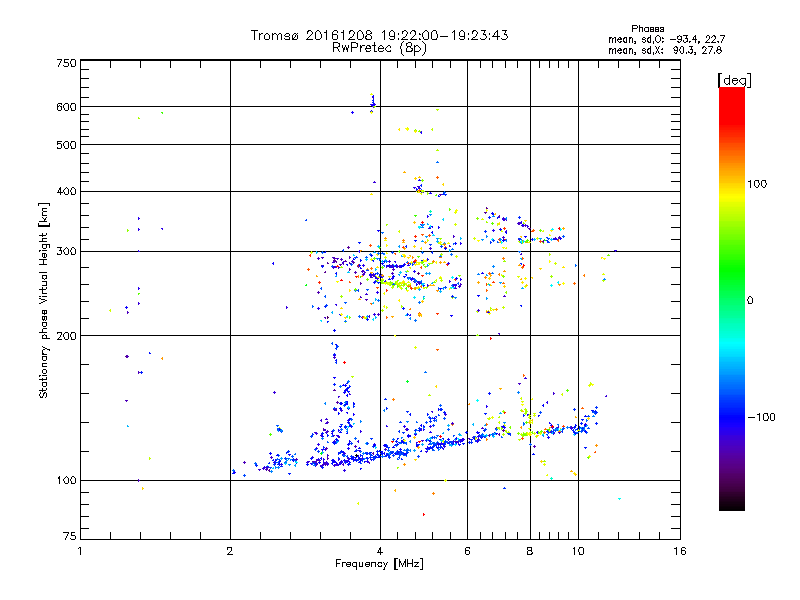
Task: Click the y-axis tick label "400"
Action: click(66, 192)
